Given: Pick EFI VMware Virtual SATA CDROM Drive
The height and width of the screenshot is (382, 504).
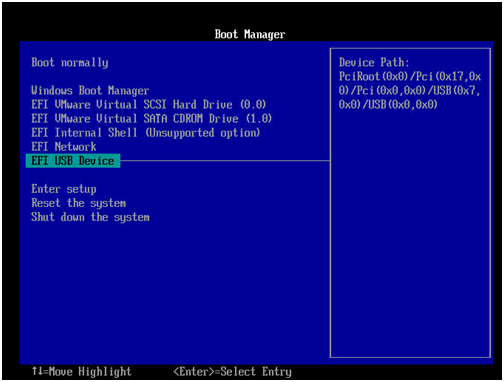Looking at the screenshot, I should [152, 119].
